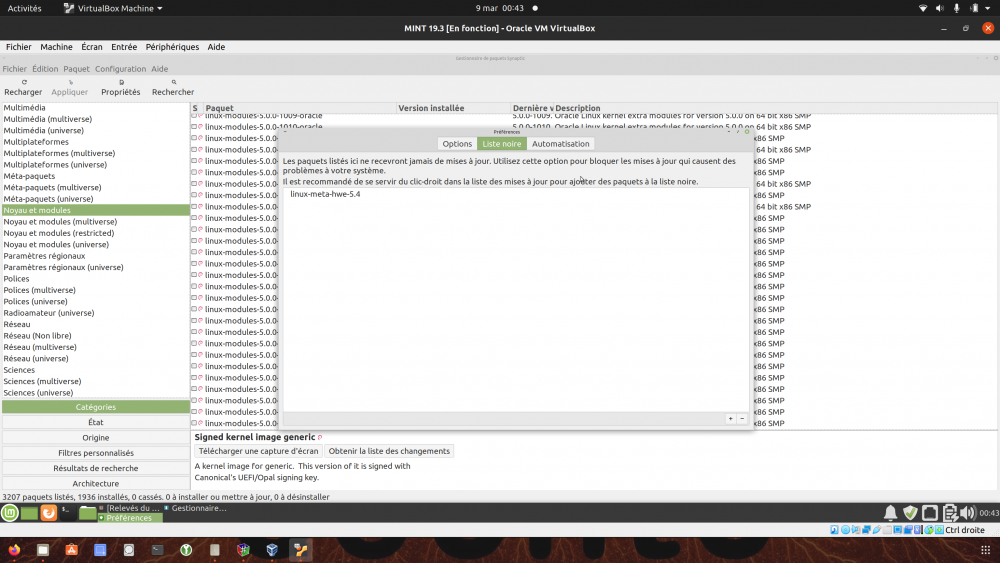The height and width of the screenshot is (563, 1000).
Task: Click the VirtualBox audio status icon
Action: pos(856,530)
